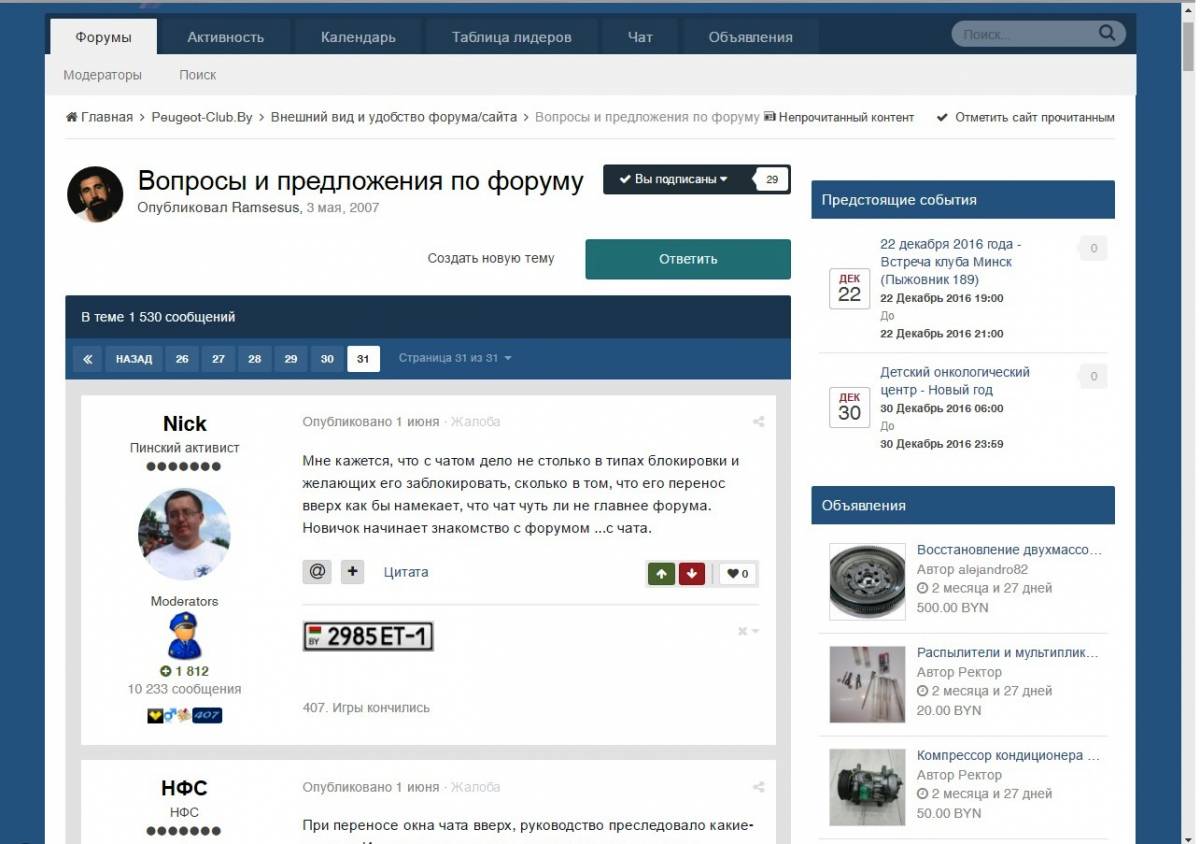Viewport: 1200px width, 844px height.
Task: Click the @ mention button under Nick's post
Action: [317, 572]
